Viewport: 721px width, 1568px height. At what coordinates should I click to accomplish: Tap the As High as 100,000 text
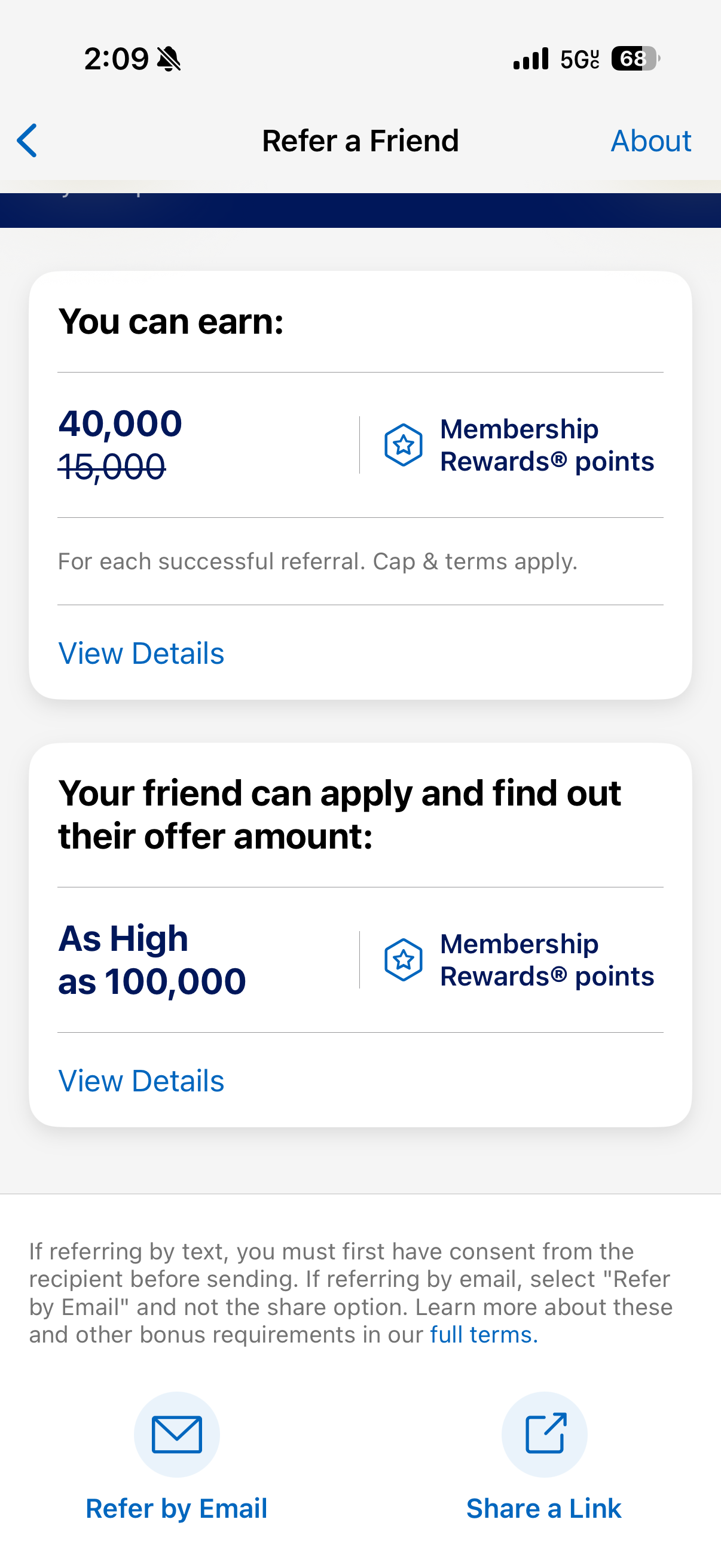pos(152,960)
